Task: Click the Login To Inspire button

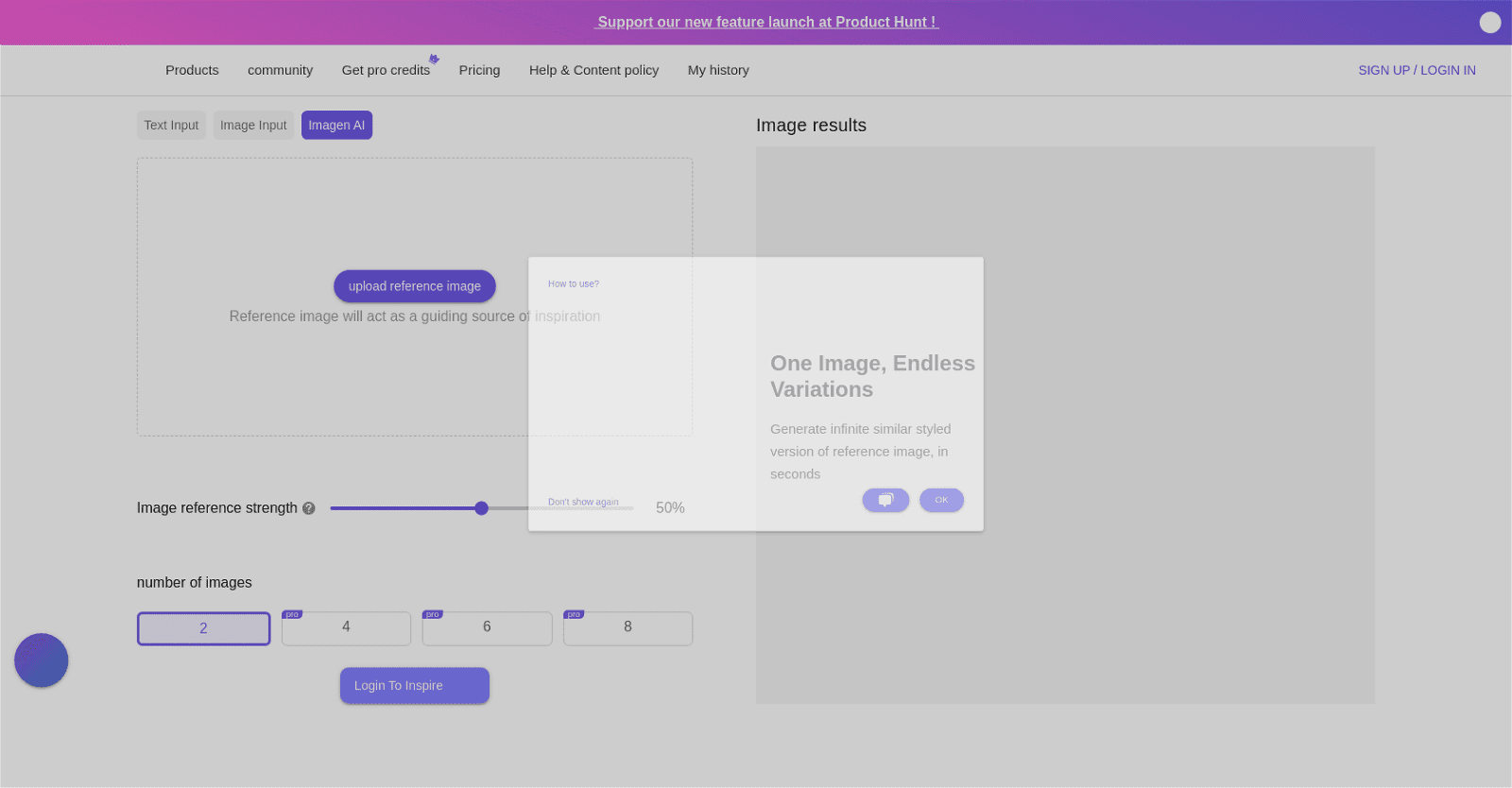Action: point(415,686)
